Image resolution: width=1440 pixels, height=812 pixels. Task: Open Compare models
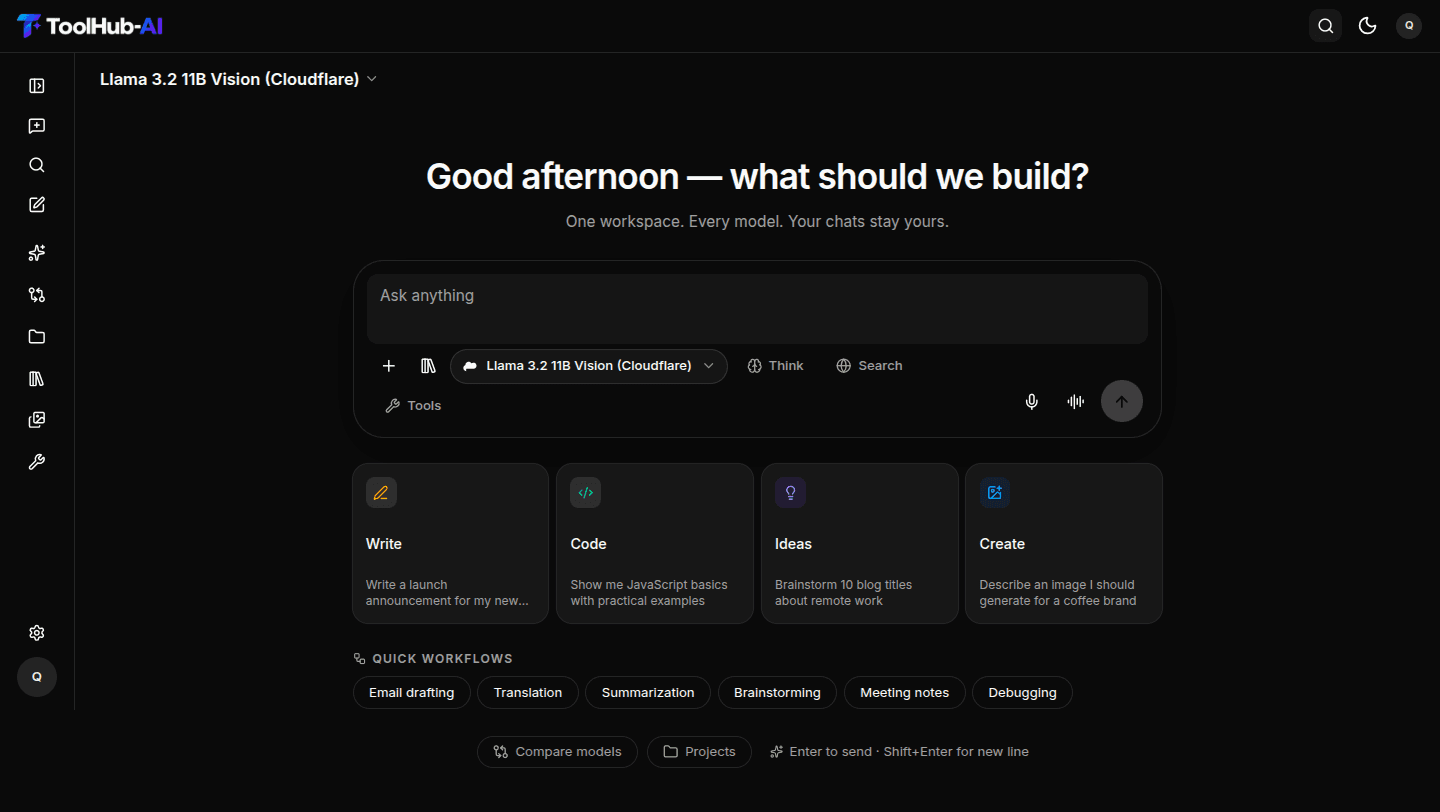click(557, 752)
